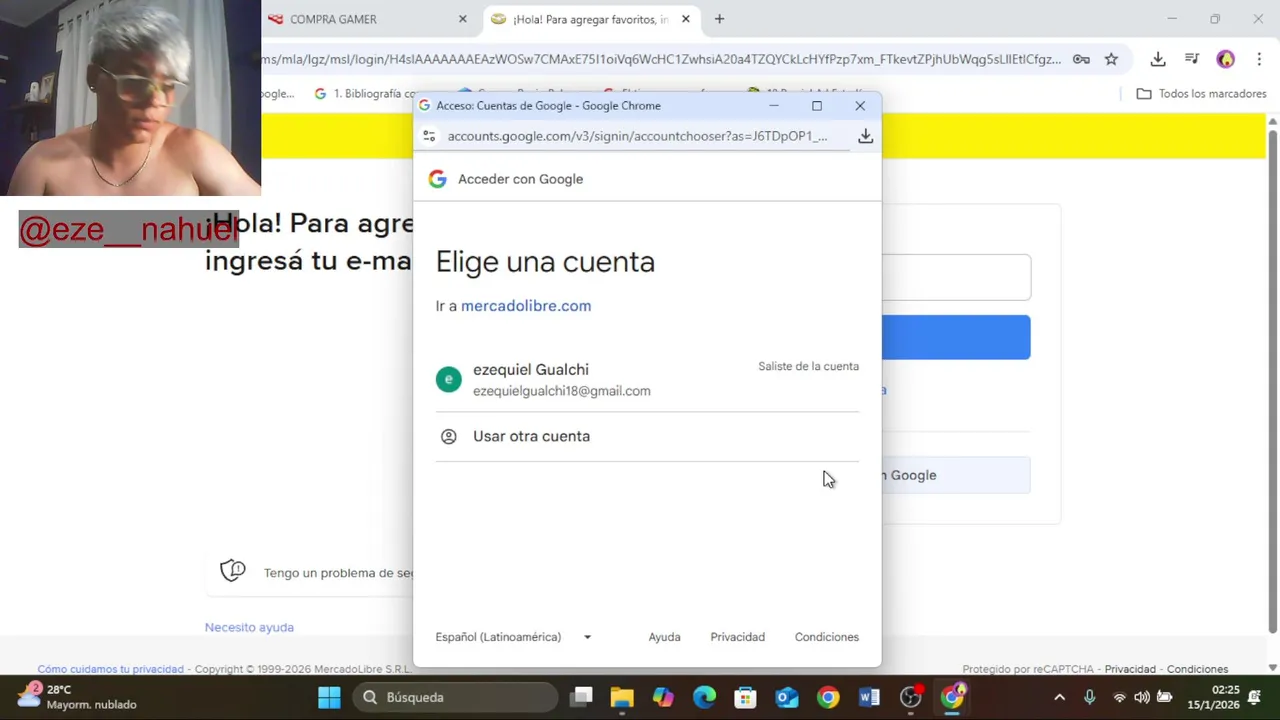The image size is (1280, 720).
Task: Switch to the COMPRA GAMER tab
Action: tap(365, 19)
